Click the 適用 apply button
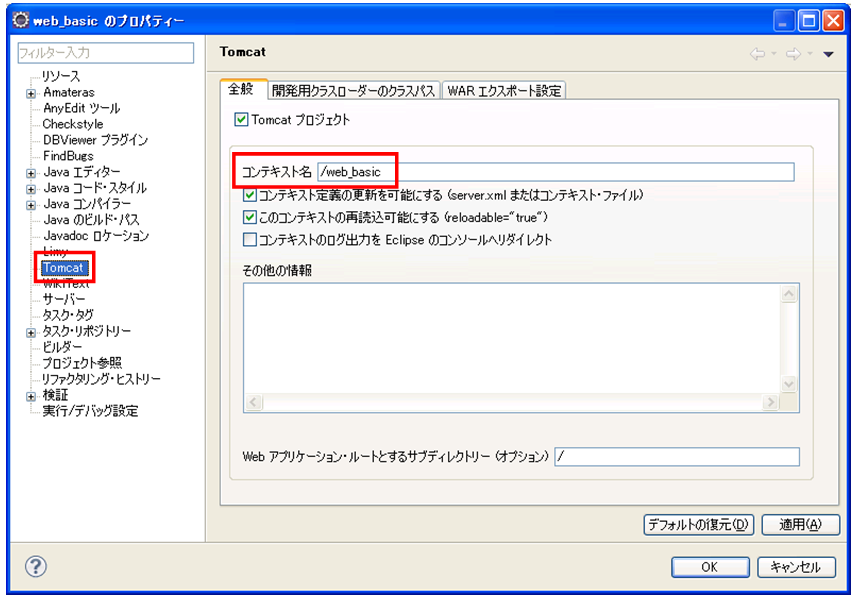Screen dimensions: 857x603 click(x=800, y=525)
